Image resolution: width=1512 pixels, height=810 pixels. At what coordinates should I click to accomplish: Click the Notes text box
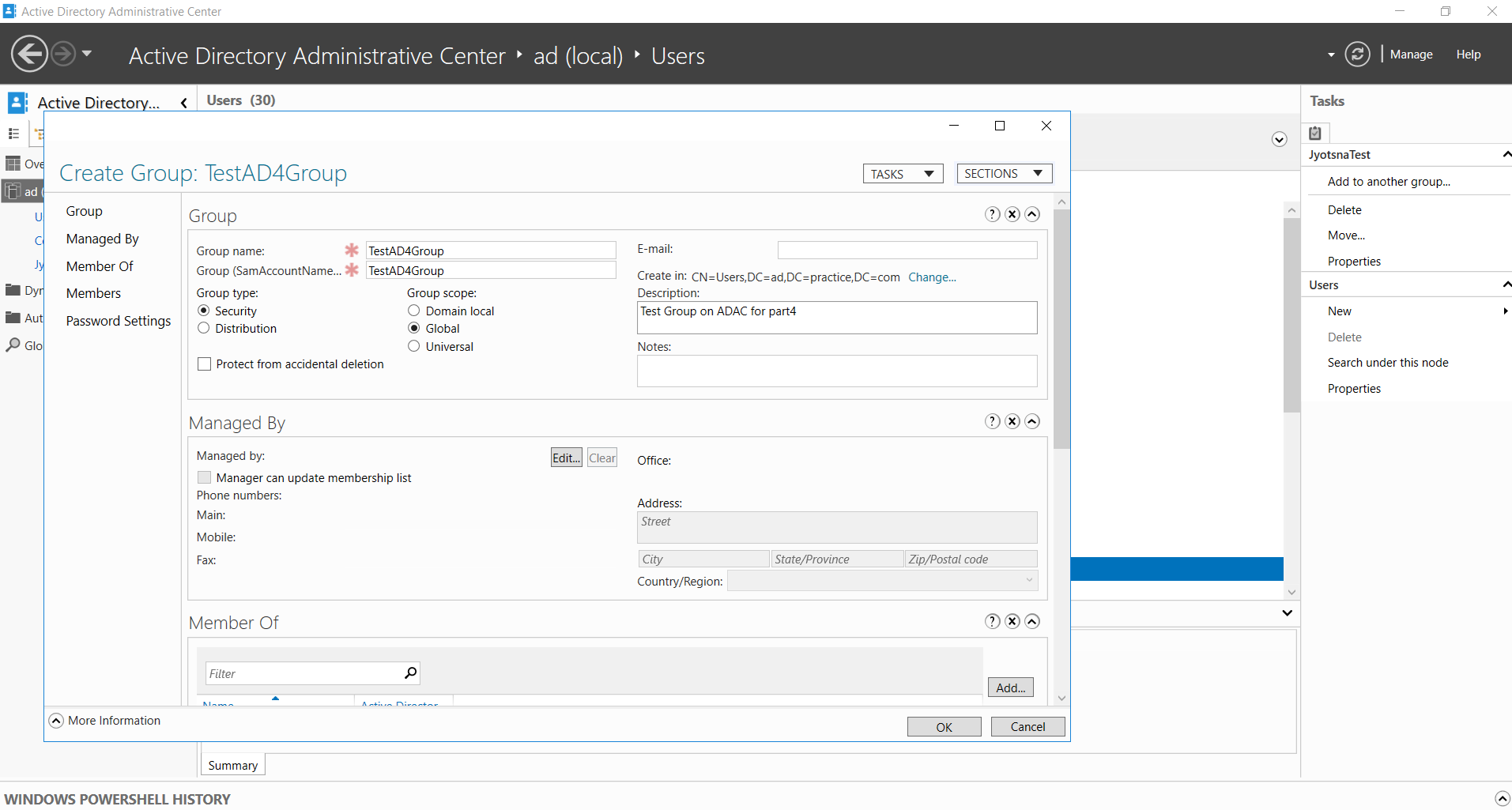pyautogui.click(x=837, y=371)
